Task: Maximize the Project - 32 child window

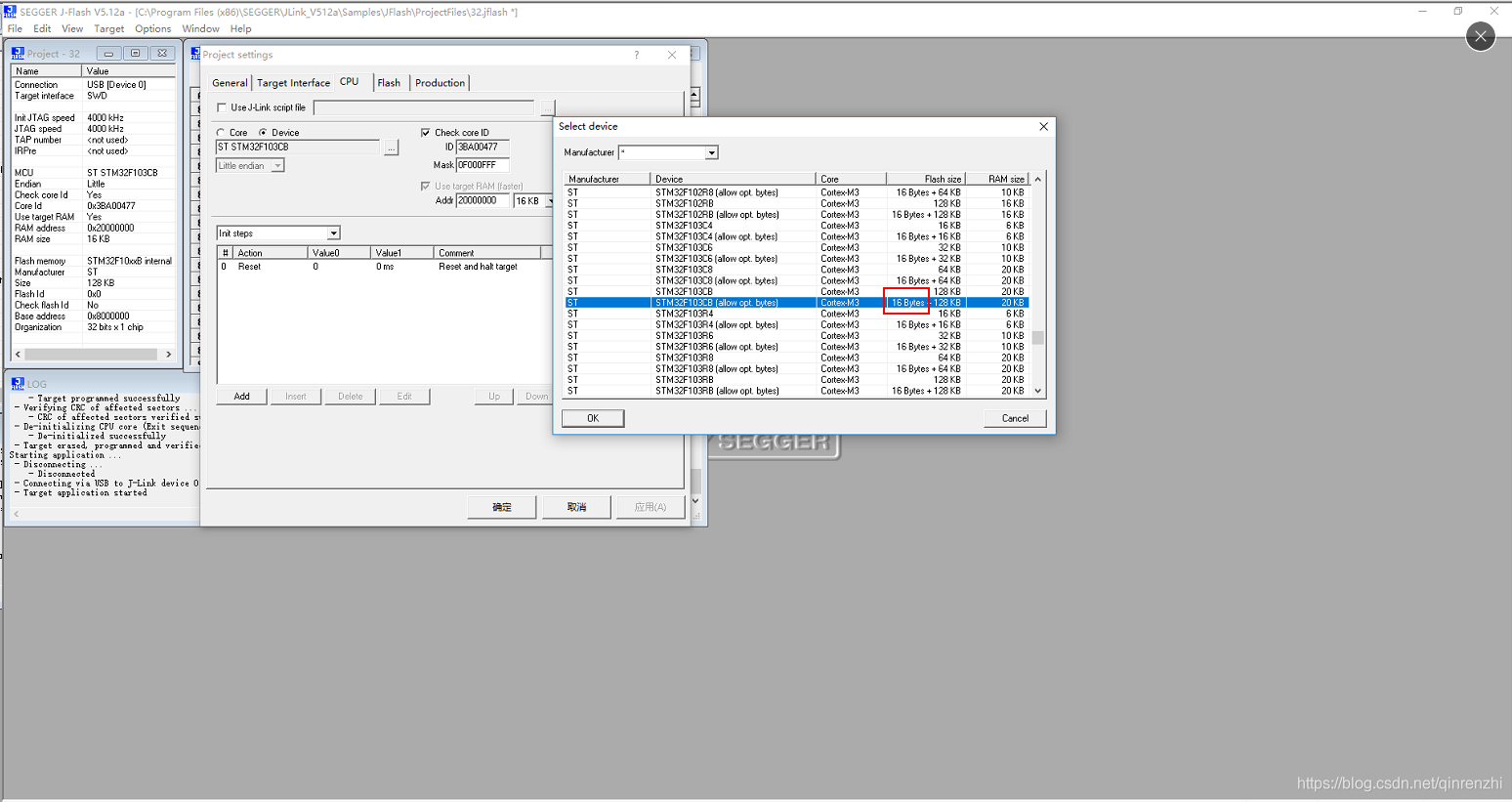Action: click(136, 54)
